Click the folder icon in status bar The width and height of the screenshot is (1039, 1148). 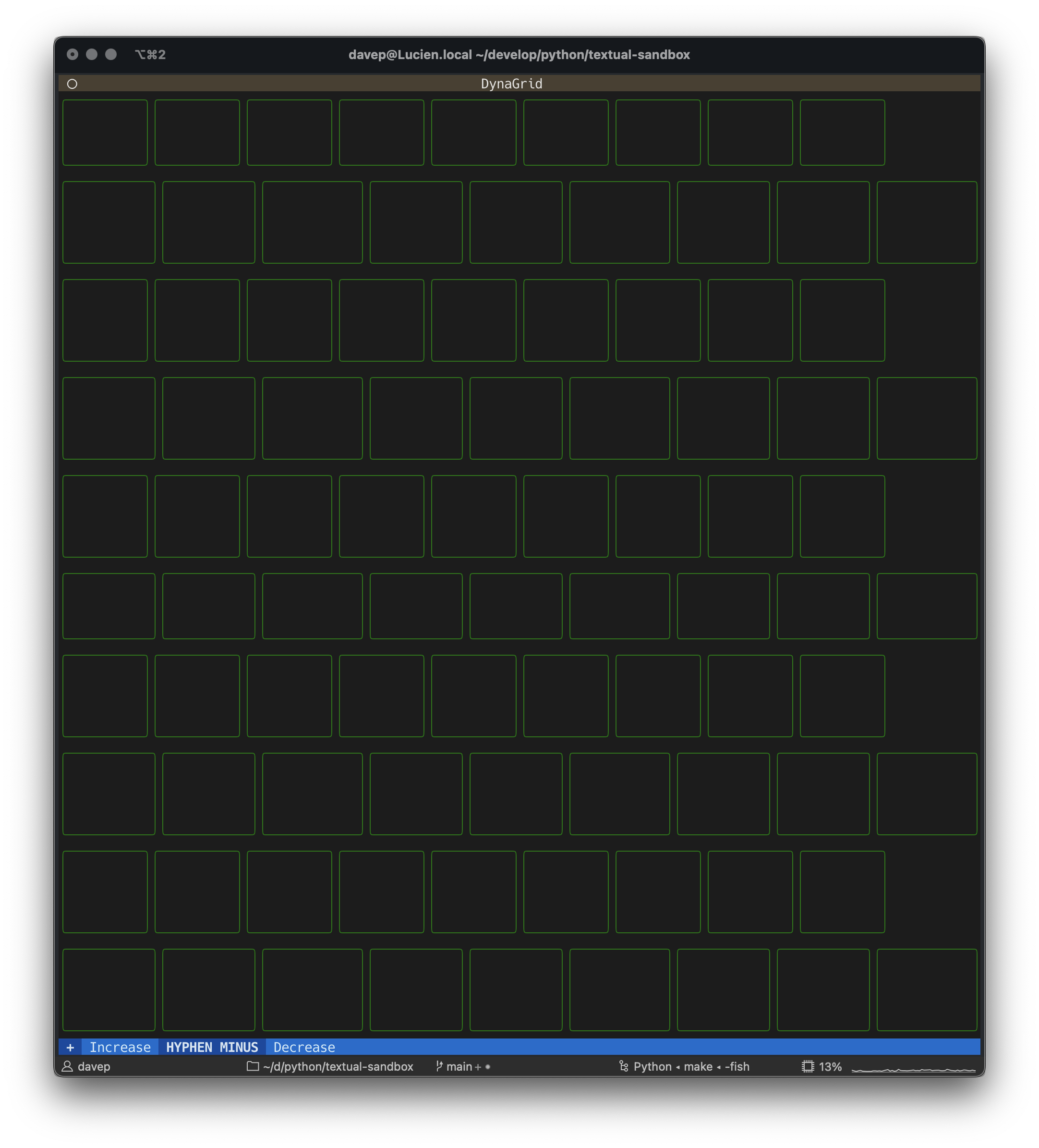253,1066
